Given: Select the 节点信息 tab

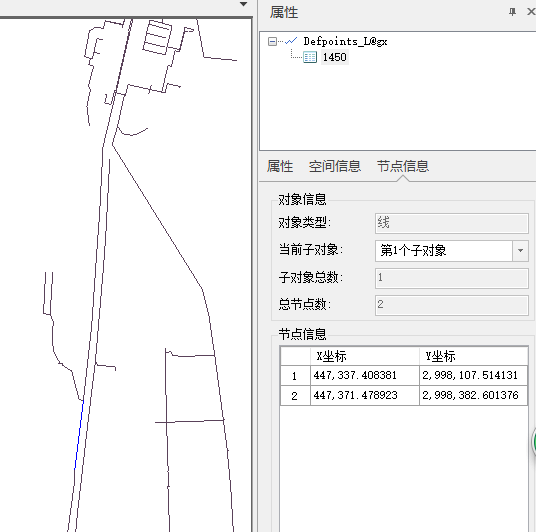Looking at the screenshot, I should [402, 167].
